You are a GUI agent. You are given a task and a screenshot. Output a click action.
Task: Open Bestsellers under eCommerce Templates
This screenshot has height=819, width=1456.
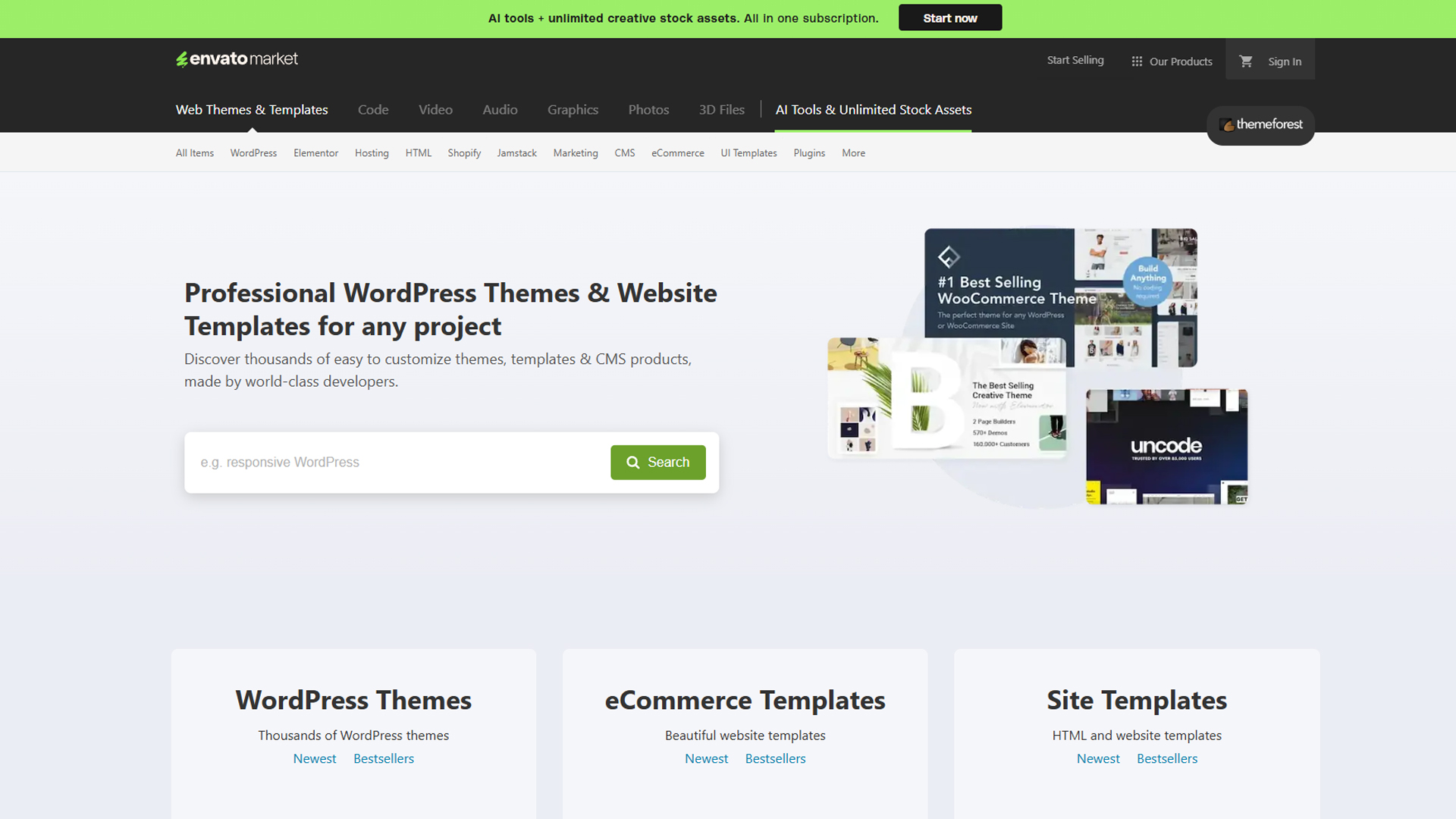[775, 759]
